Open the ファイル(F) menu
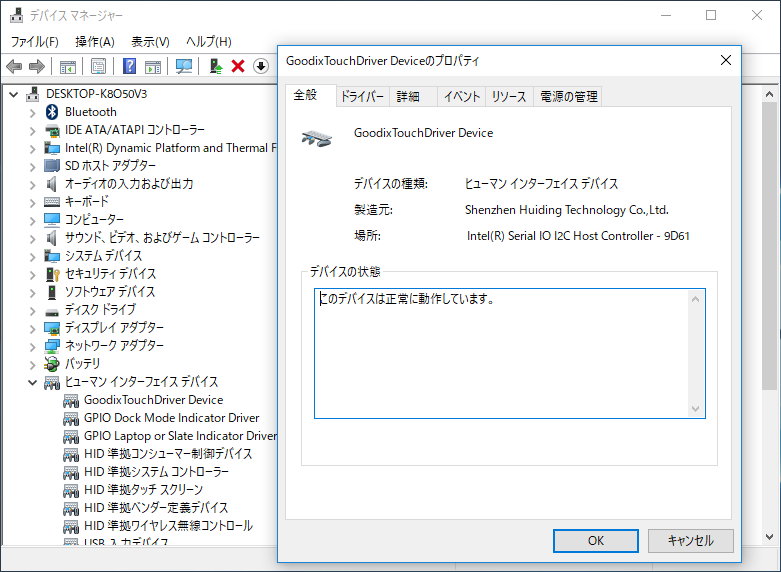781x572 pixels. (34, 41)
